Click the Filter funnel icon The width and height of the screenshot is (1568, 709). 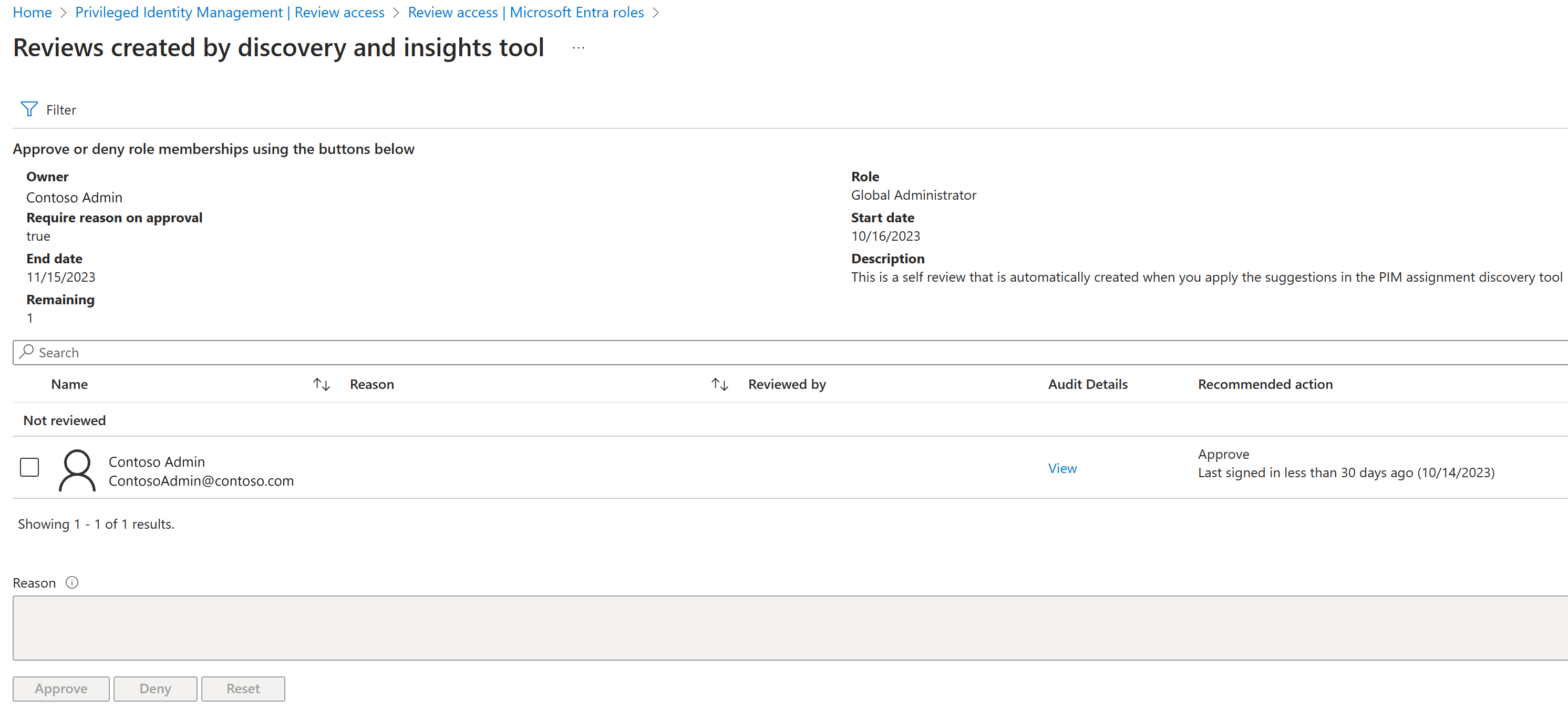point(28,109)
